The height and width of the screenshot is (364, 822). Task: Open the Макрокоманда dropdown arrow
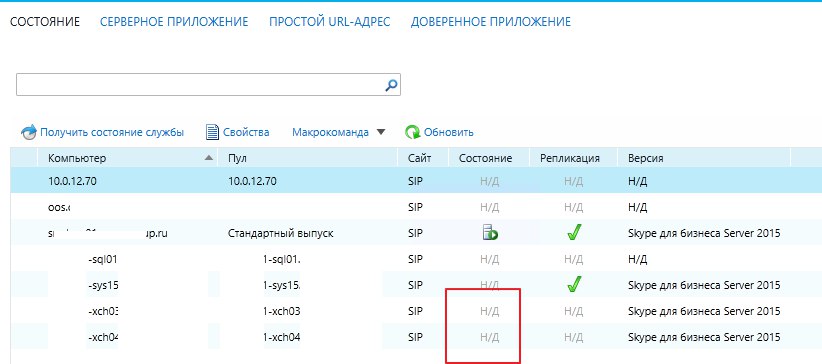pyautogui.click(x=381, y=132)
